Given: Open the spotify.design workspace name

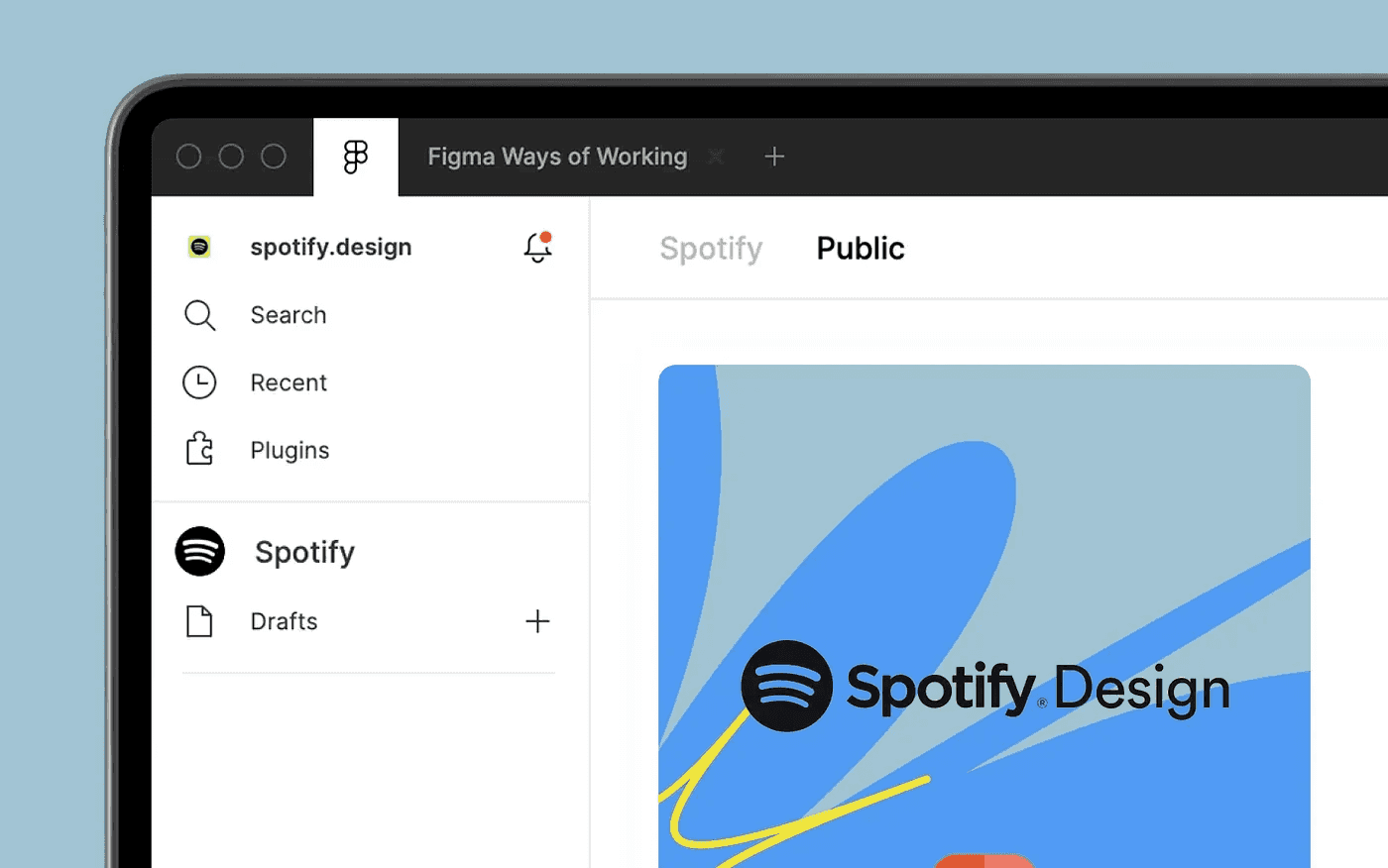Looking at the screenshot, I should tap(331, 247).
